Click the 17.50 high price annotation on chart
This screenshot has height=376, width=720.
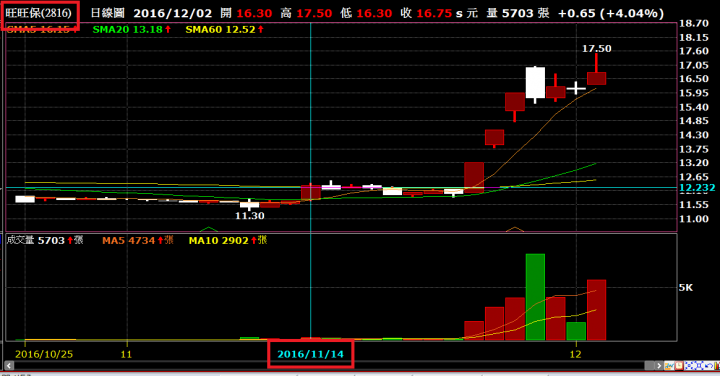596,49
